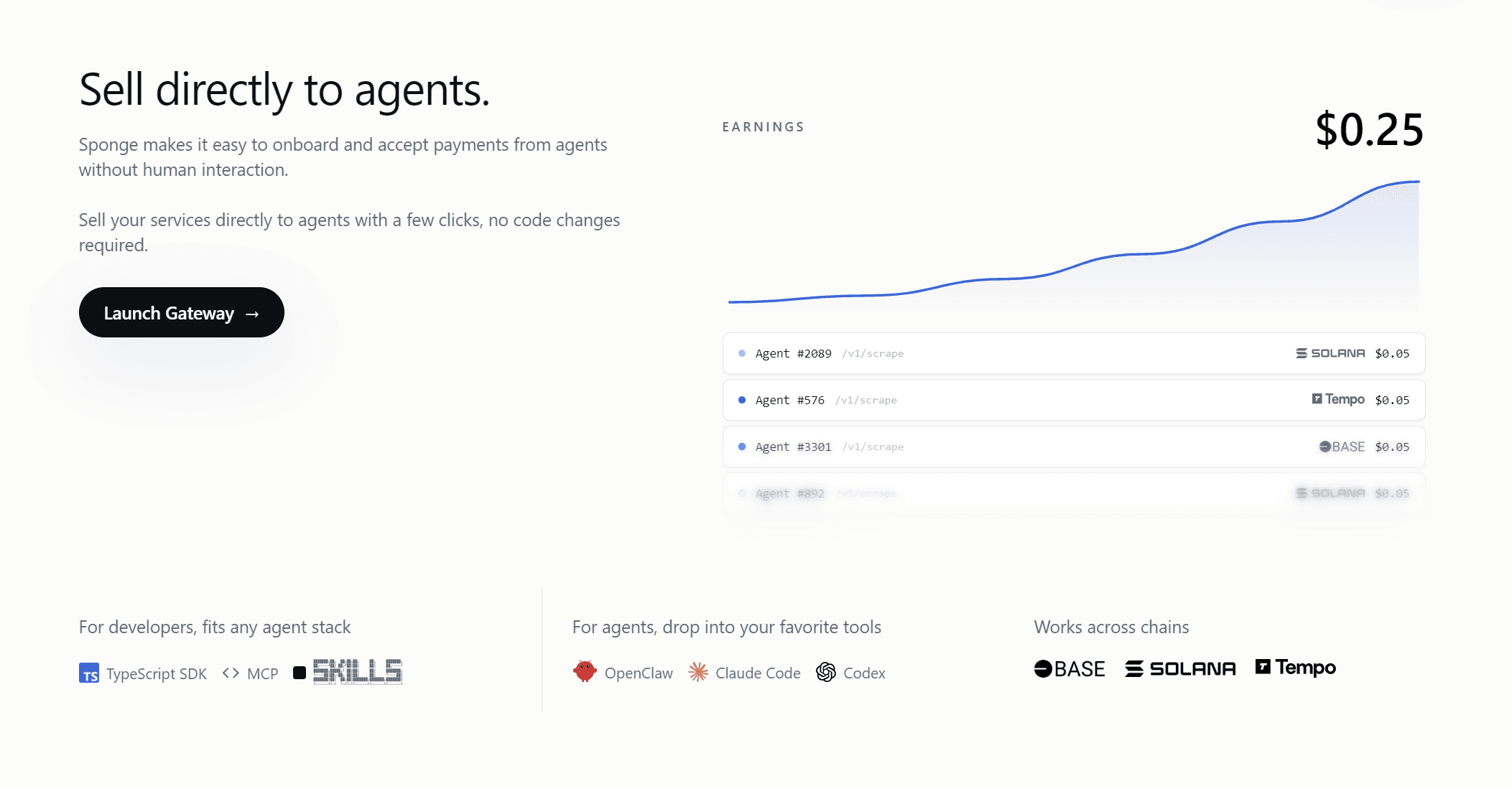Image resolution: width=1512 pixels, height=789 pixels.
Task: Click the Tempo badge in Agent #576 row
Action: point(1338,399)
